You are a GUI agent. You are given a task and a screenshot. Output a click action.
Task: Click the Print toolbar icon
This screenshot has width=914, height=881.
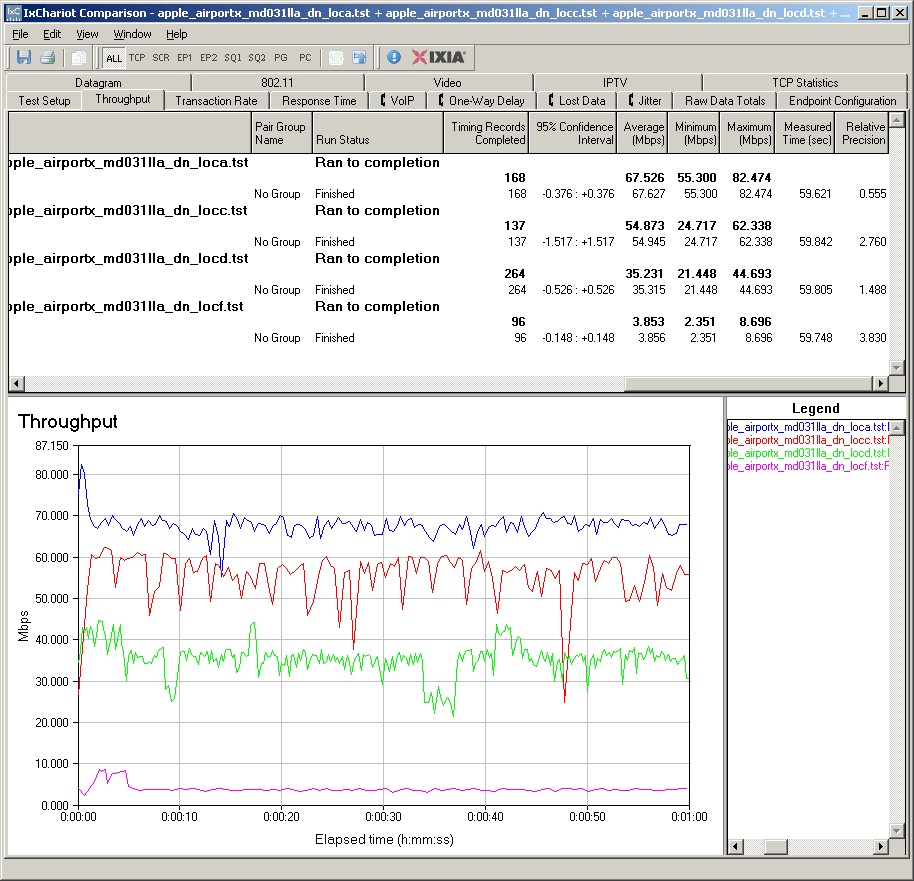tap(48, 57)
